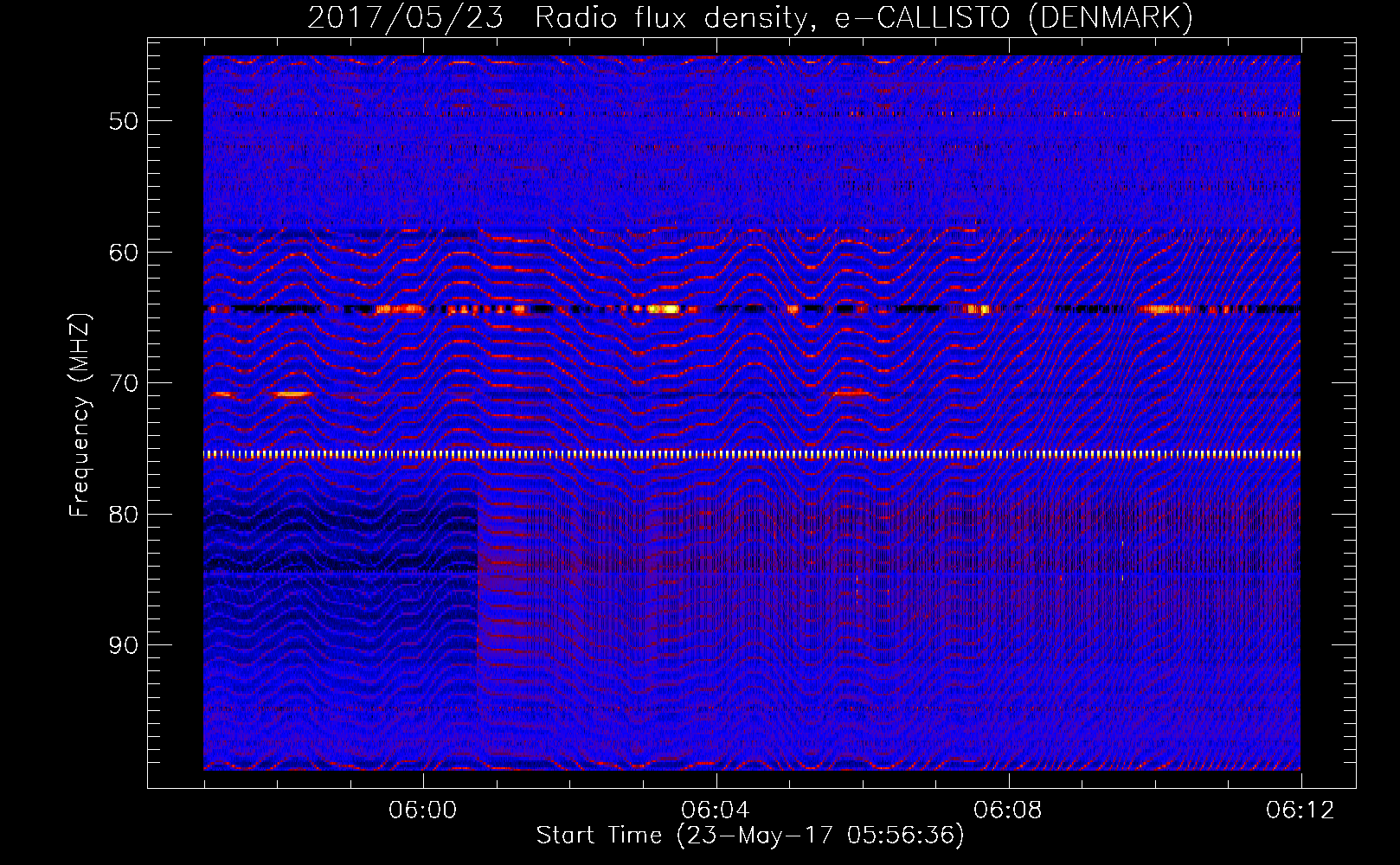Image resolution: width=1400 pixels, height=865 pixels.
Task: Click the 06:00 time tick label
Action: click(423, 811)
